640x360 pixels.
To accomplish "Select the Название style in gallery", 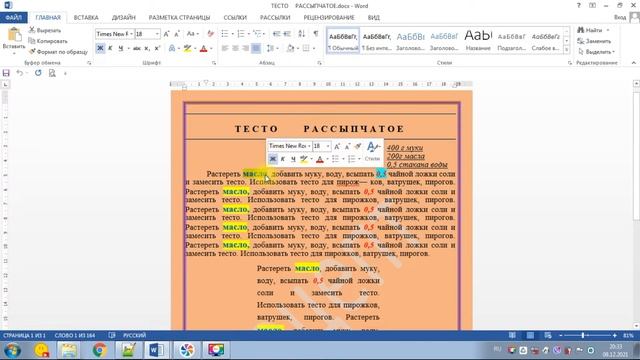I will pos(478,41).
